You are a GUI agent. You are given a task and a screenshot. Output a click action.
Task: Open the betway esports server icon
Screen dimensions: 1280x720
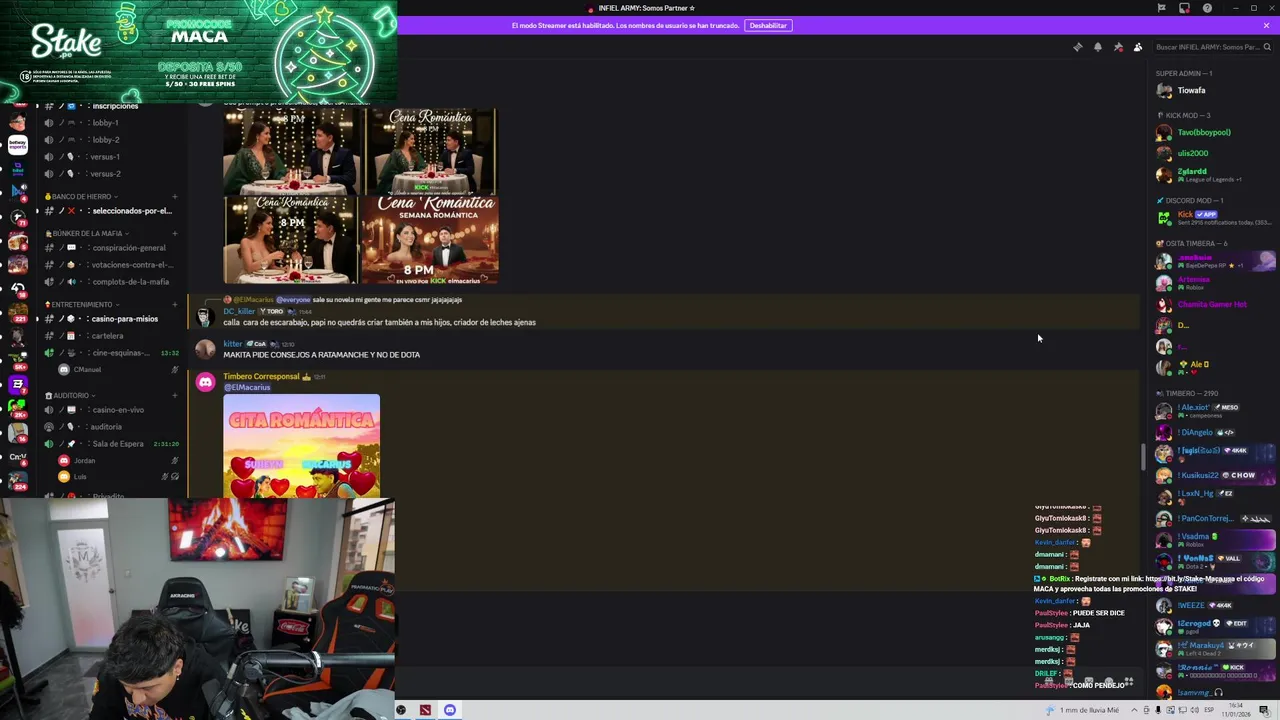[x=17, y=144]
